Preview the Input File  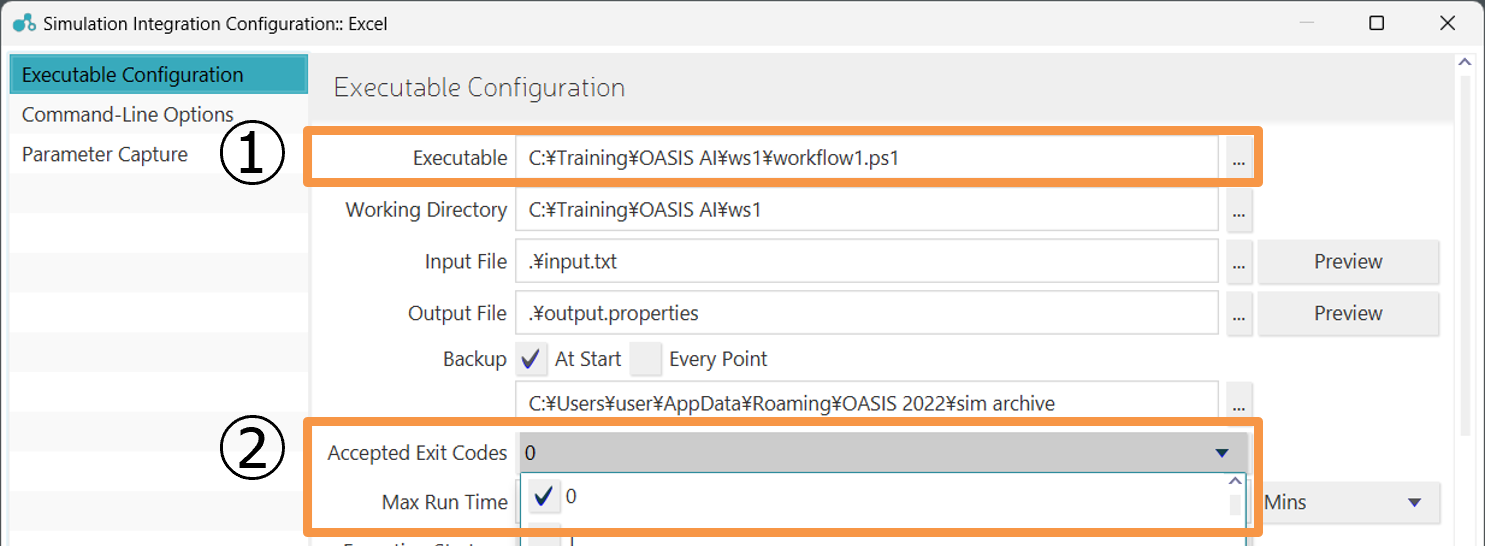point(1347,262)
